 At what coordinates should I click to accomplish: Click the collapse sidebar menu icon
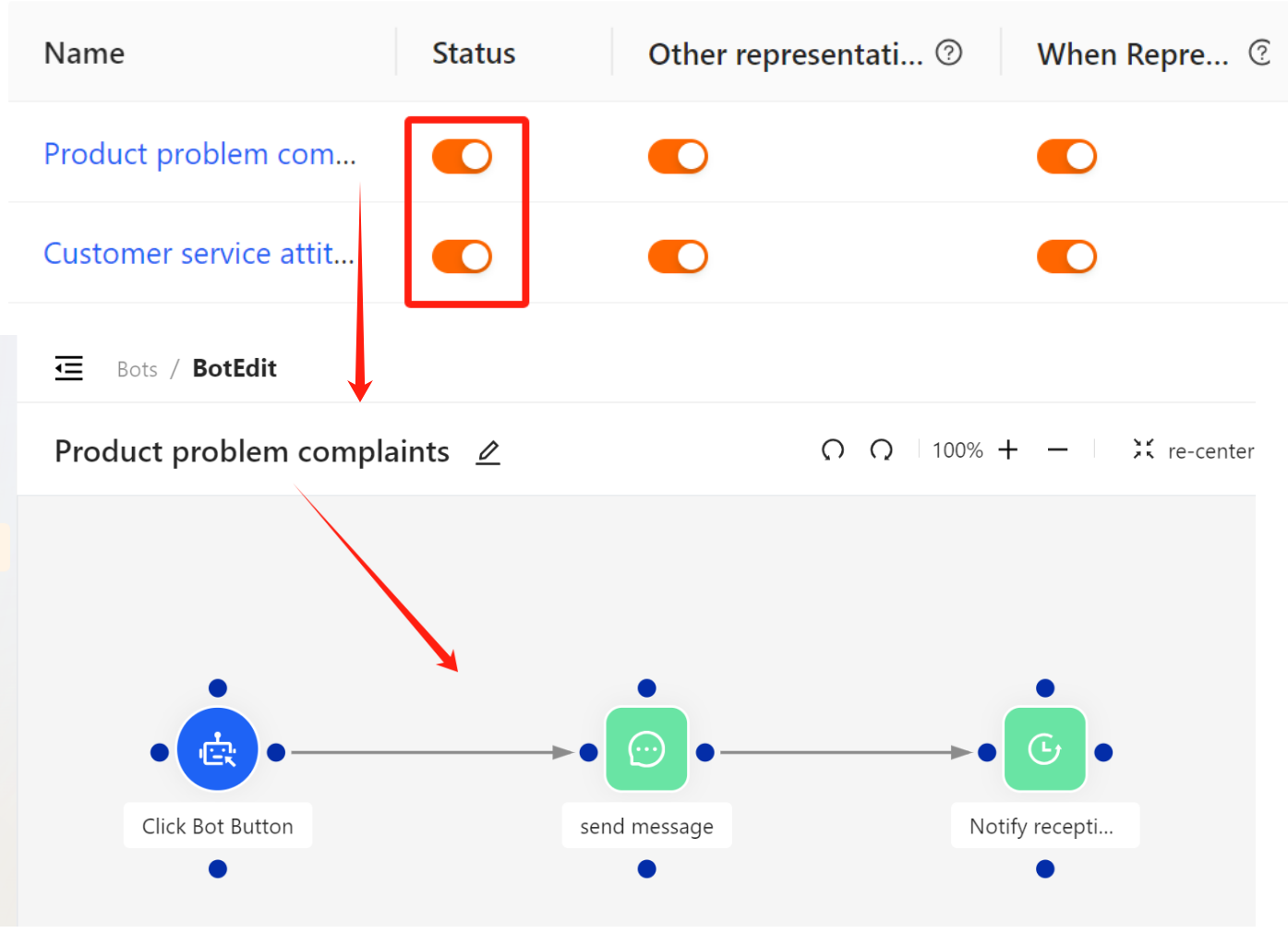(69, 368)
